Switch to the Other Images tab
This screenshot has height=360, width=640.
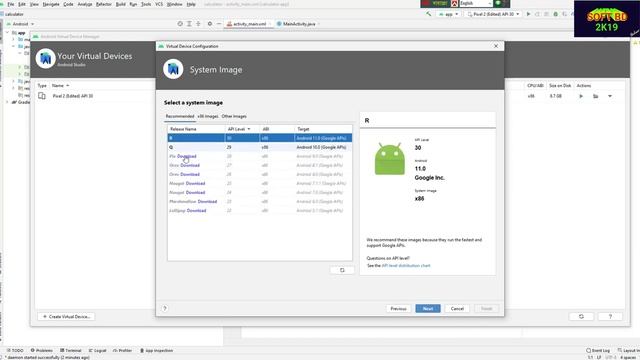pyautogui.click(x=234, y=116)
